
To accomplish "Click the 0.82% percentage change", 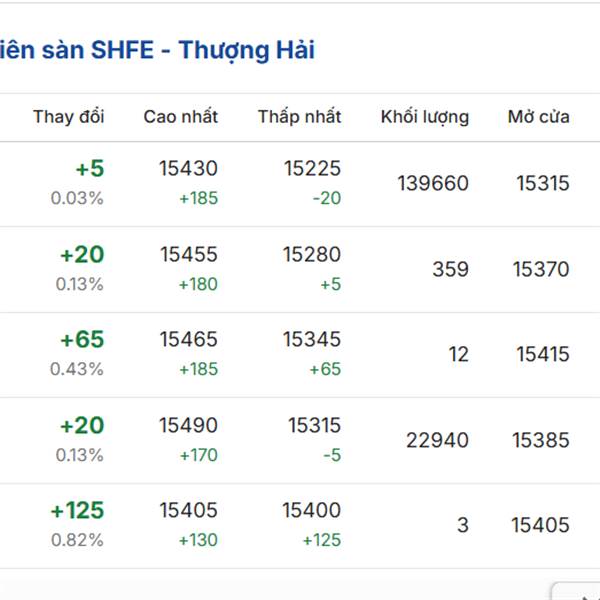I will [x=77, y=540].
